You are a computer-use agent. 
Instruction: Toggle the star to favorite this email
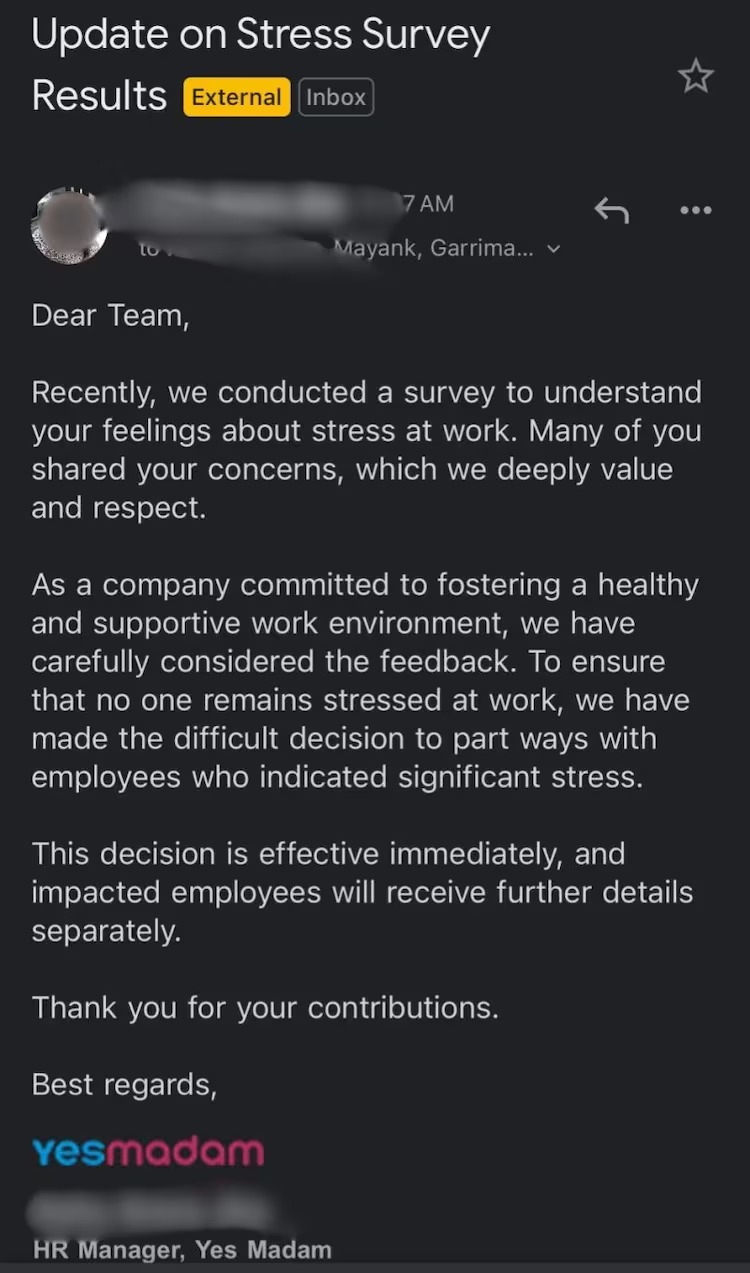695,76
